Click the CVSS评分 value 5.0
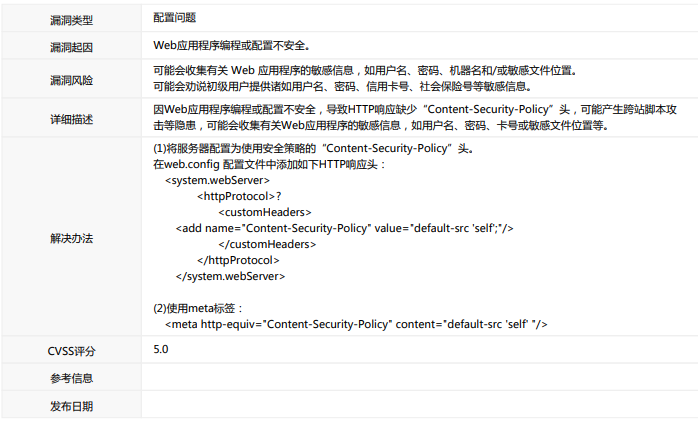 click(161, 350)
